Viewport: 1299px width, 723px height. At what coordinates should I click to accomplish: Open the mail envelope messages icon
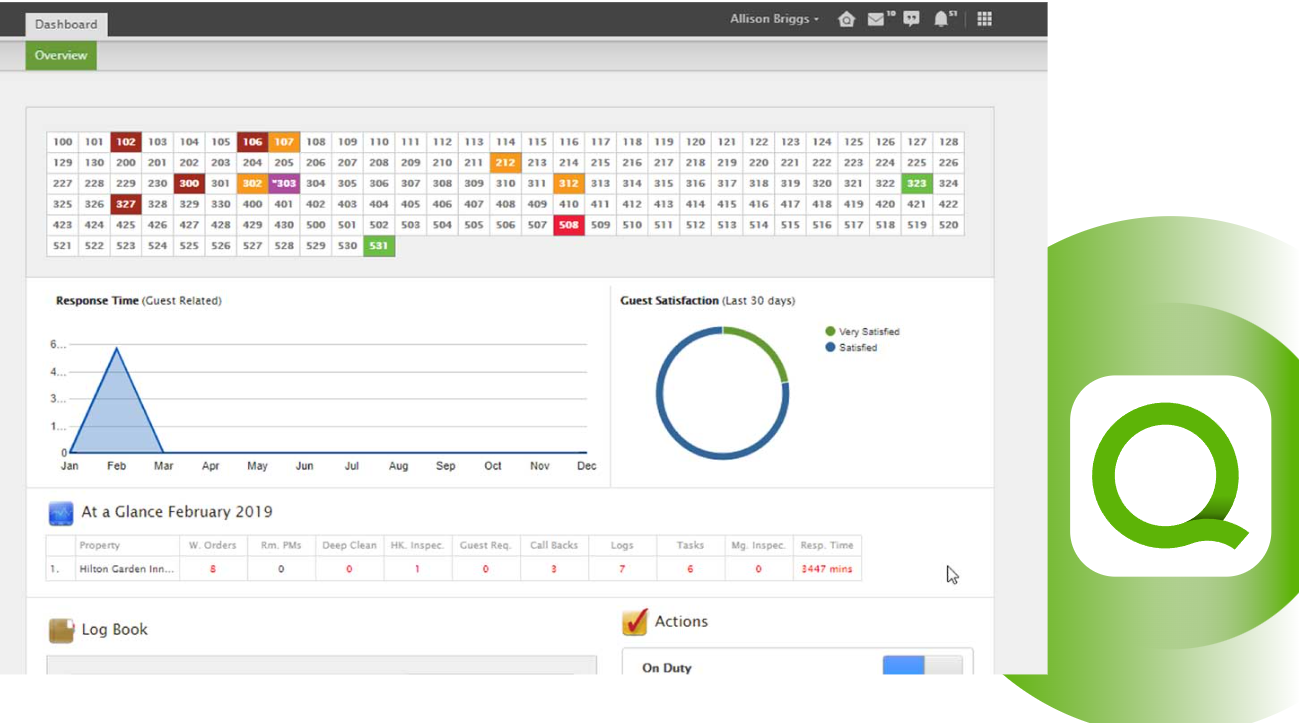coord(876,19)
